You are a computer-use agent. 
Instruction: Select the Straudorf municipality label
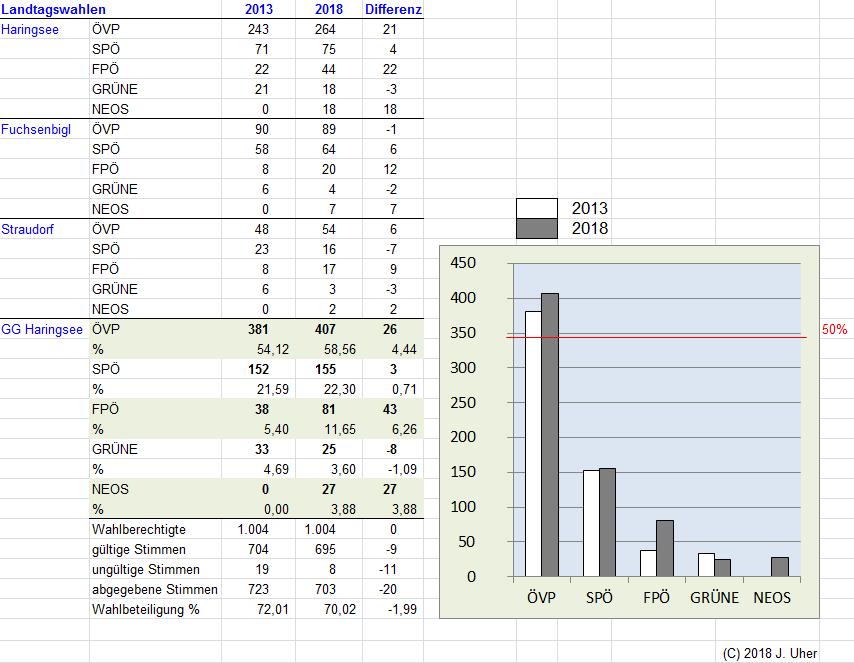click(28, 230)
